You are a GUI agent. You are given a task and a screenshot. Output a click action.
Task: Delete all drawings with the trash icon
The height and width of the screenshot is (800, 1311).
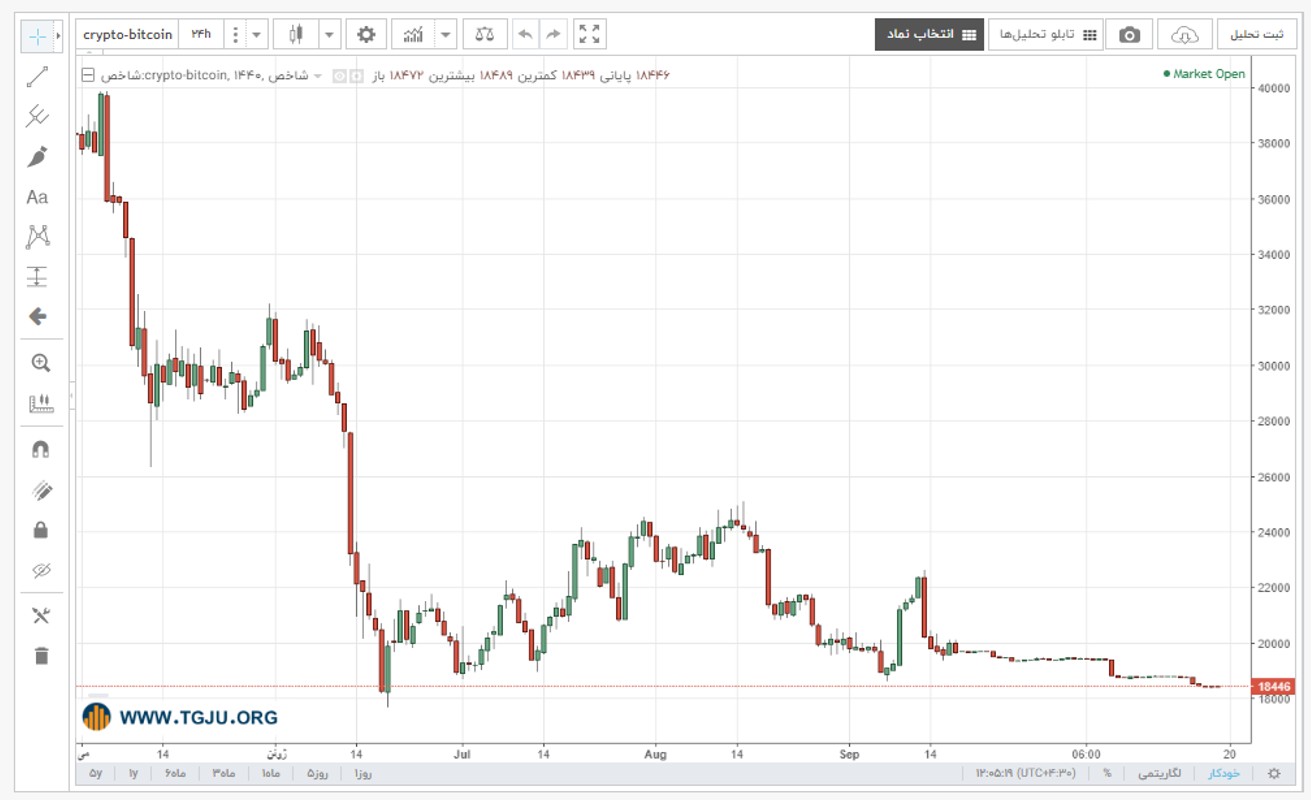tap(40, 656)
